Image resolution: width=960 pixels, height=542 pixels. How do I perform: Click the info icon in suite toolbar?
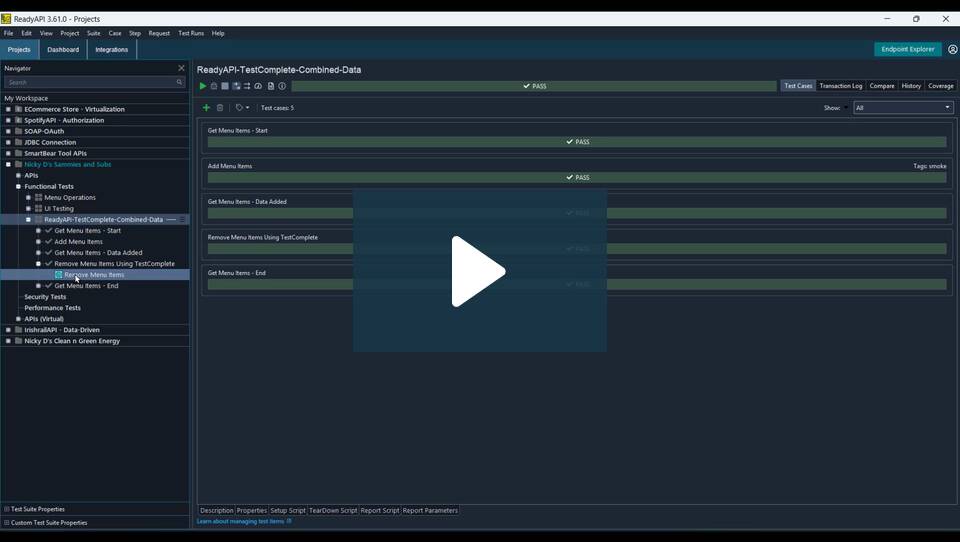(282, 86)
